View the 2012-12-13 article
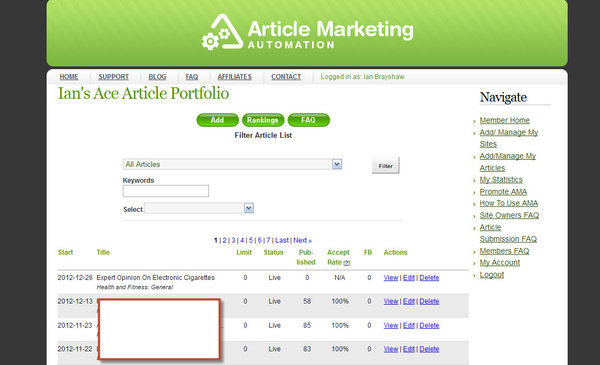600x365 pixels. tap(391, 301)
